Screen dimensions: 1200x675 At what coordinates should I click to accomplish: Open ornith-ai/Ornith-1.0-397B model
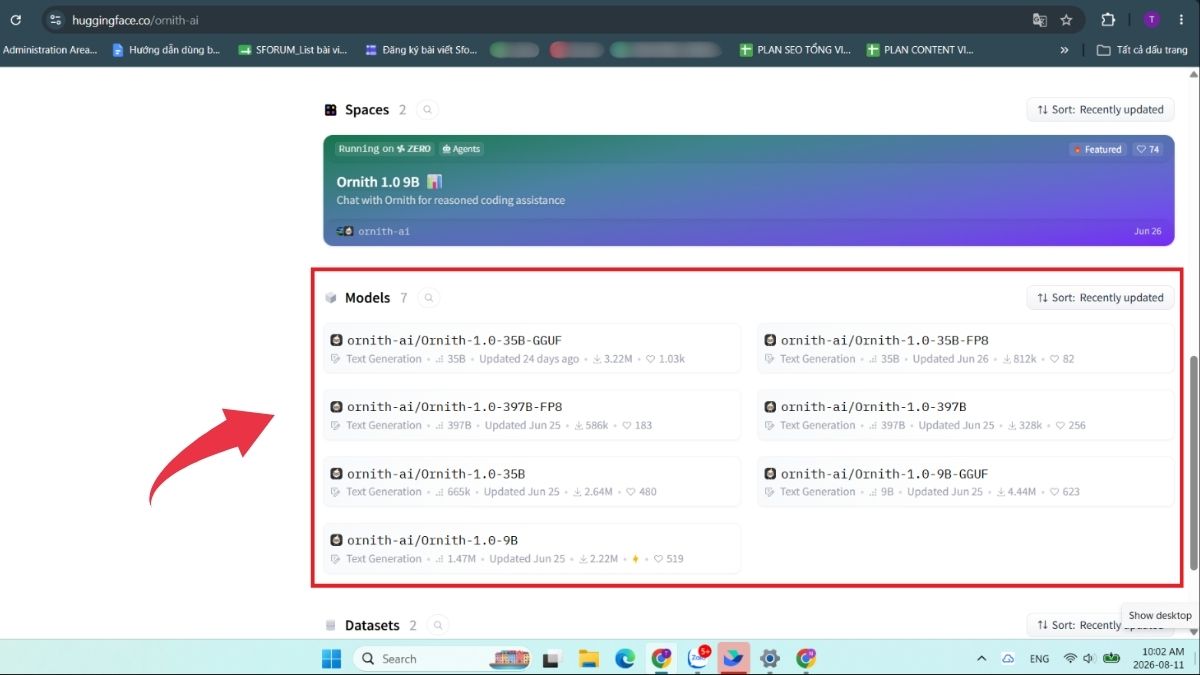pyautogui.click(x=966, y=415)
